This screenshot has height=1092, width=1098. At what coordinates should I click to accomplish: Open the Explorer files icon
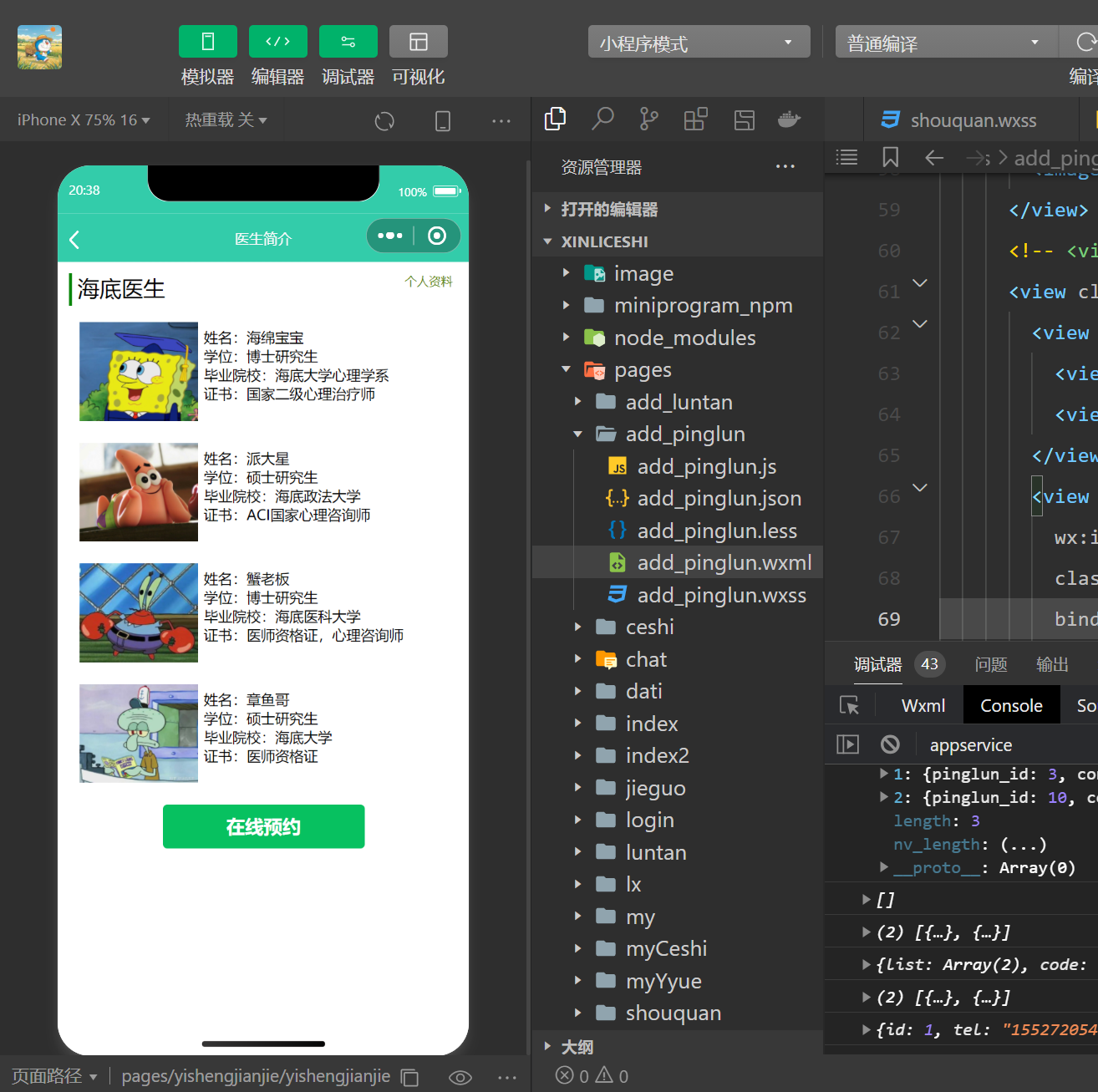pyautogui.click(x=555, y=119)
